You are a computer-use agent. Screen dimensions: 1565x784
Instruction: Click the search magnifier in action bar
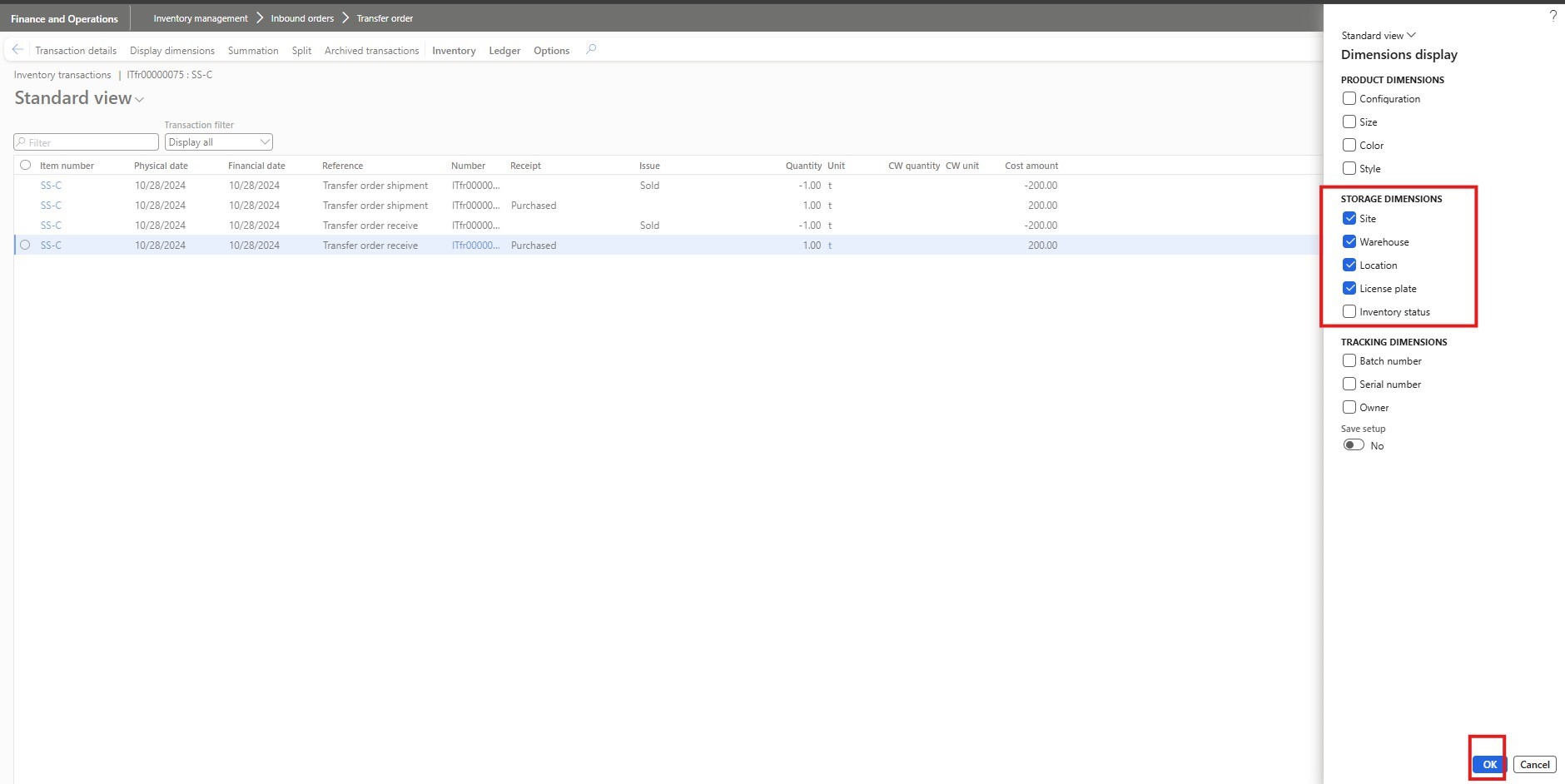point(591,50)
